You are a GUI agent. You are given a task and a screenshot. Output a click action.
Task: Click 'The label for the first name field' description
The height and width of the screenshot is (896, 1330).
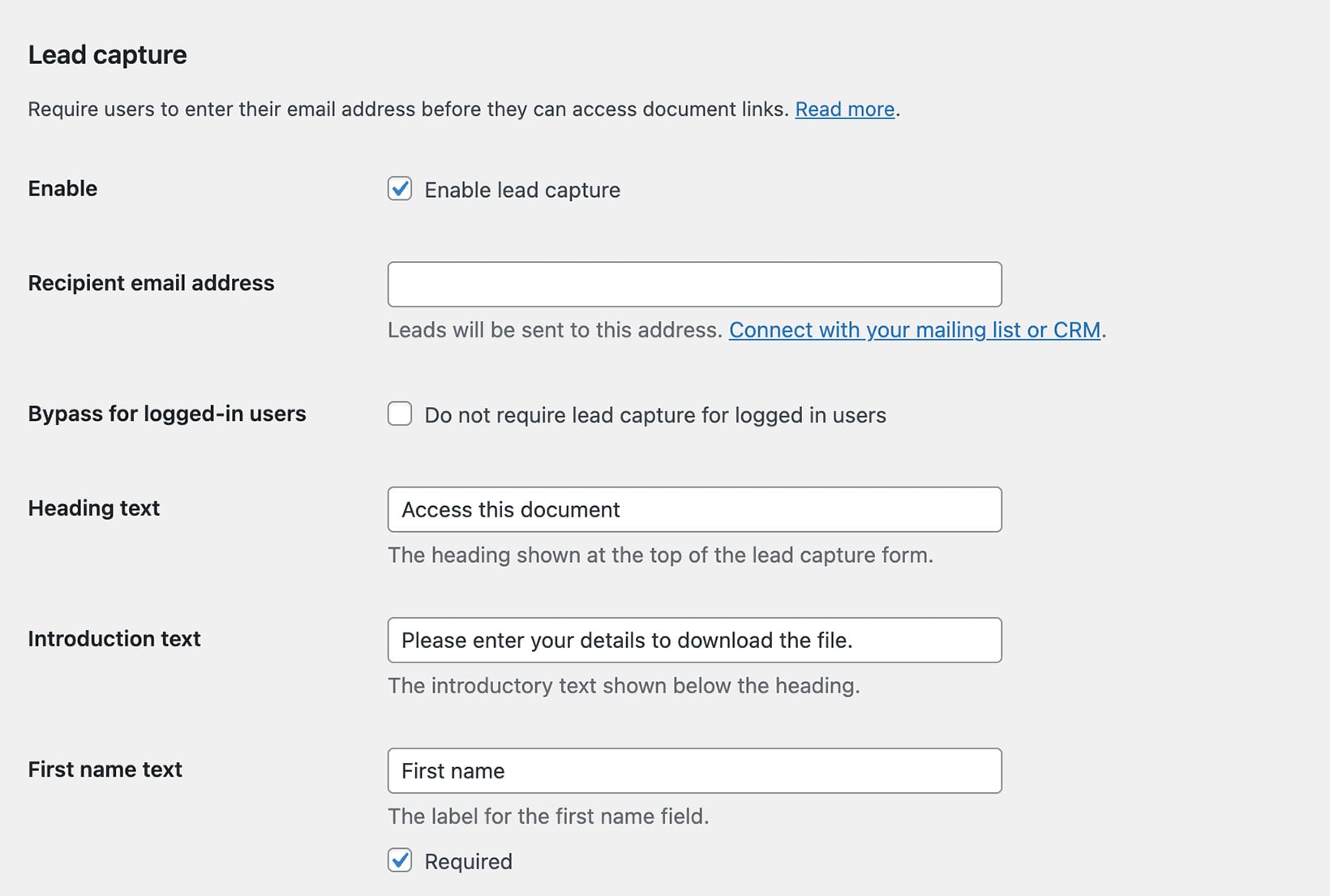click(x=548, y=816)
